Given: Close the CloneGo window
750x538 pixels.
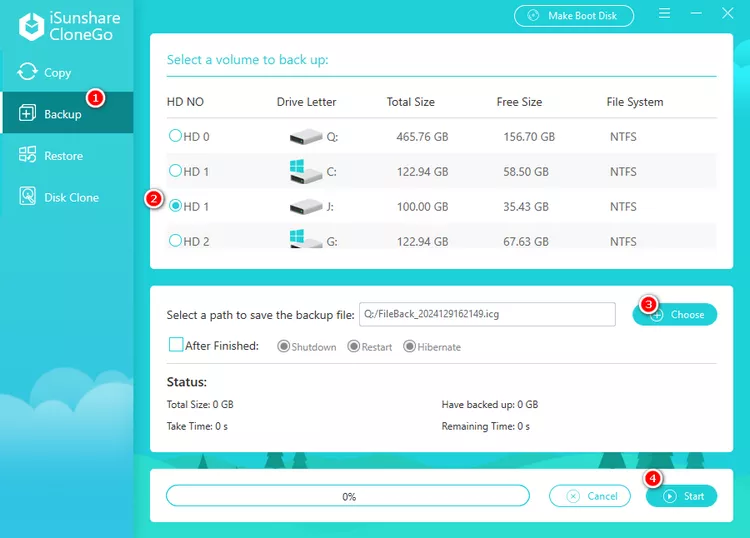Looking at the screenshot, I should pyautogui.click(x=728, y=13).
